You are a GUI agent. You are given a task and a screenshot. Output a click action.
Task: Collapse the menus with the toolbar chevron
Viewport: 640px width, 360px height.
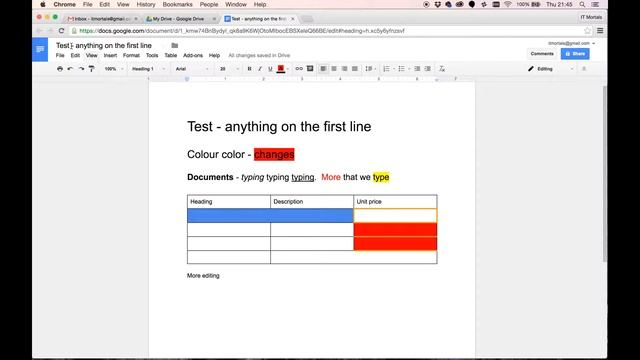click(x=584, y=69)
